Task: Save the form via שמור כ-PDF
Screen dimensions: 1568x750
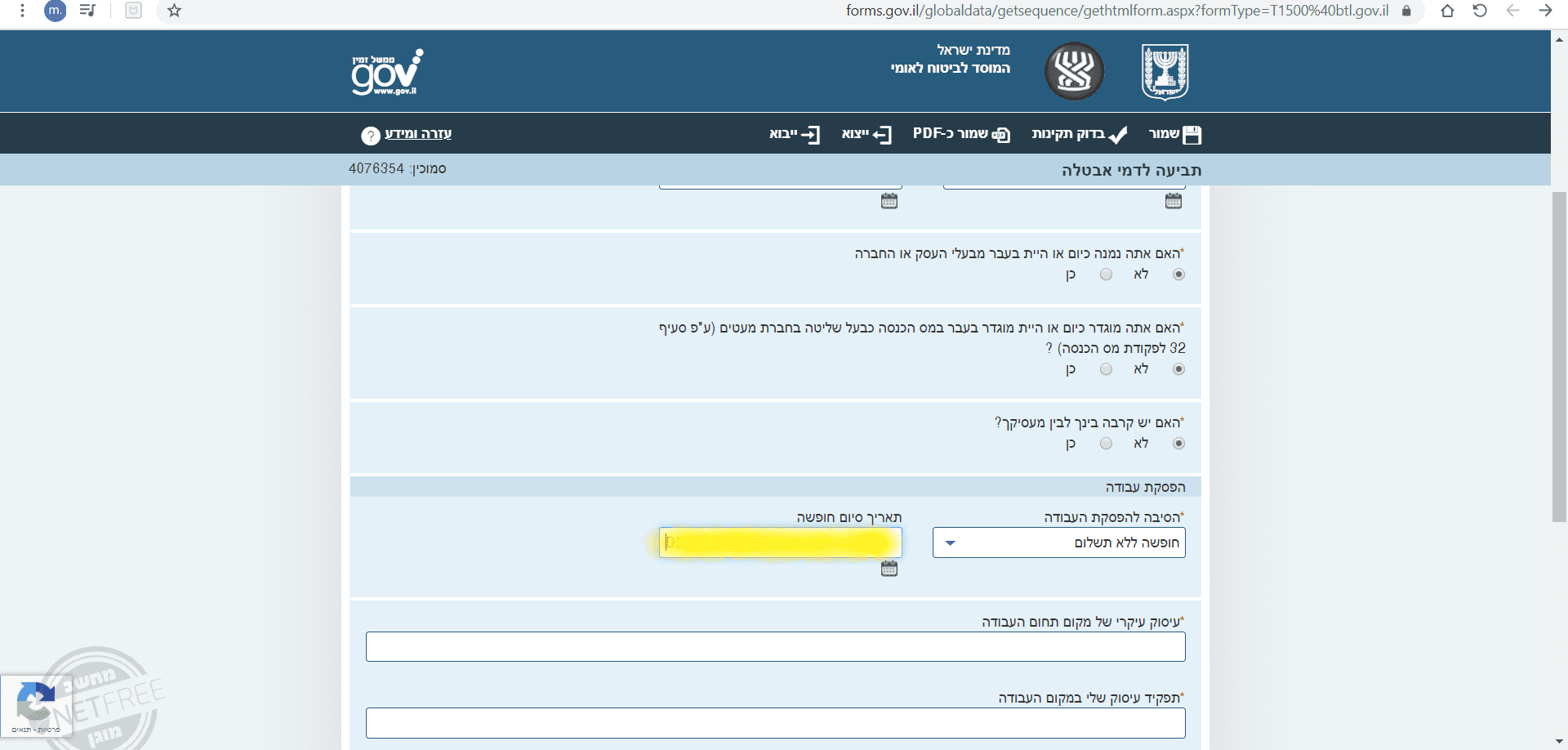Action: point(961,134)
